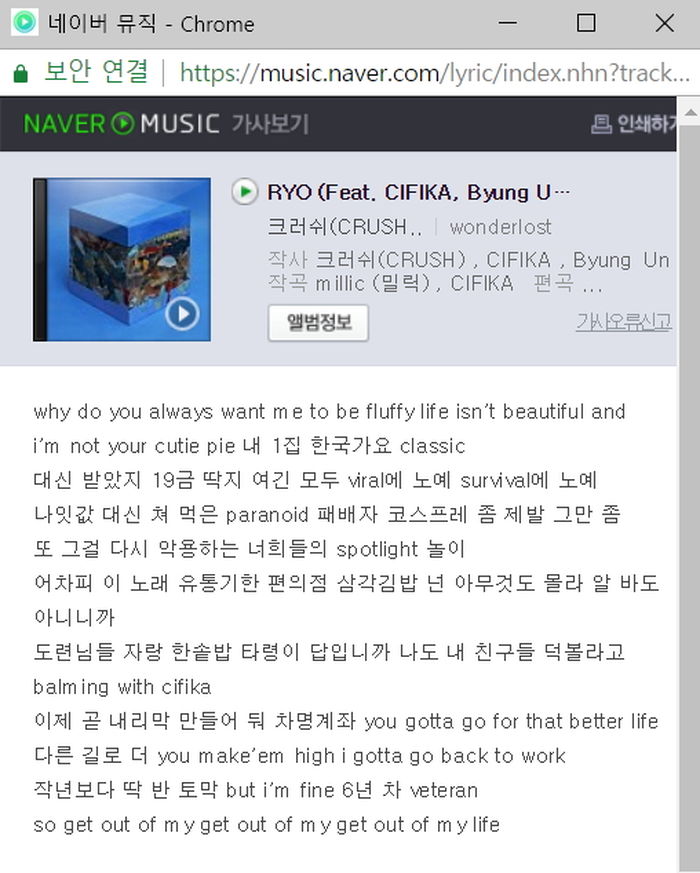Click the play overlay on album cover

point(182,314)
